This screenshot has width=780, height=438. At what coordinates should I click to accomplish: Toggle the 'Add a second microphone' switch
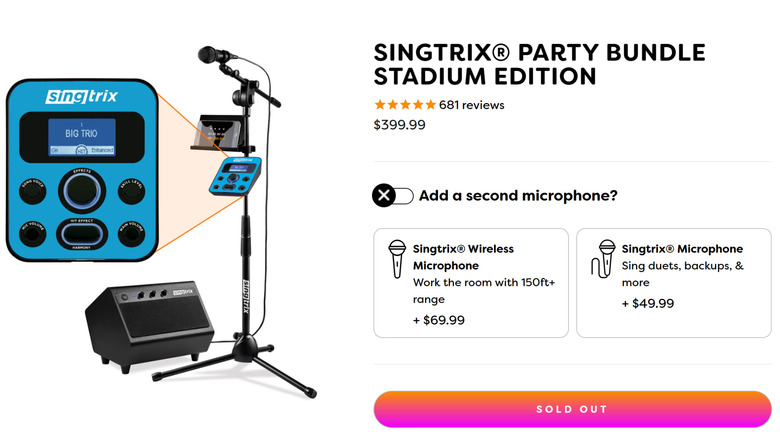pos(392,195)
